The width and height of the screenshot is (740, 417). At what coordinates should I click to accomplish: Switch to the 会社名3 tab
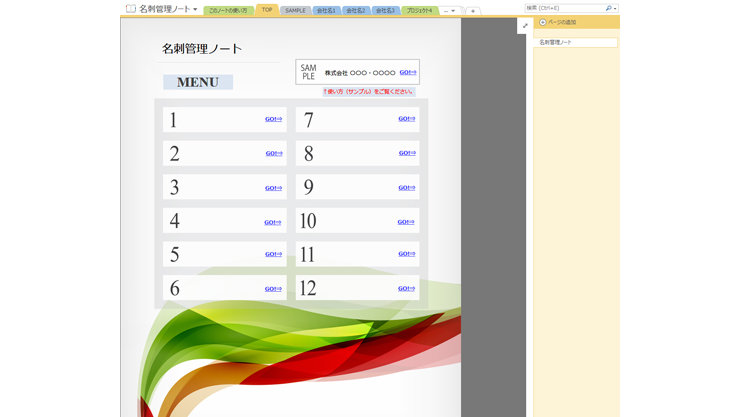(x=385, y=10)
